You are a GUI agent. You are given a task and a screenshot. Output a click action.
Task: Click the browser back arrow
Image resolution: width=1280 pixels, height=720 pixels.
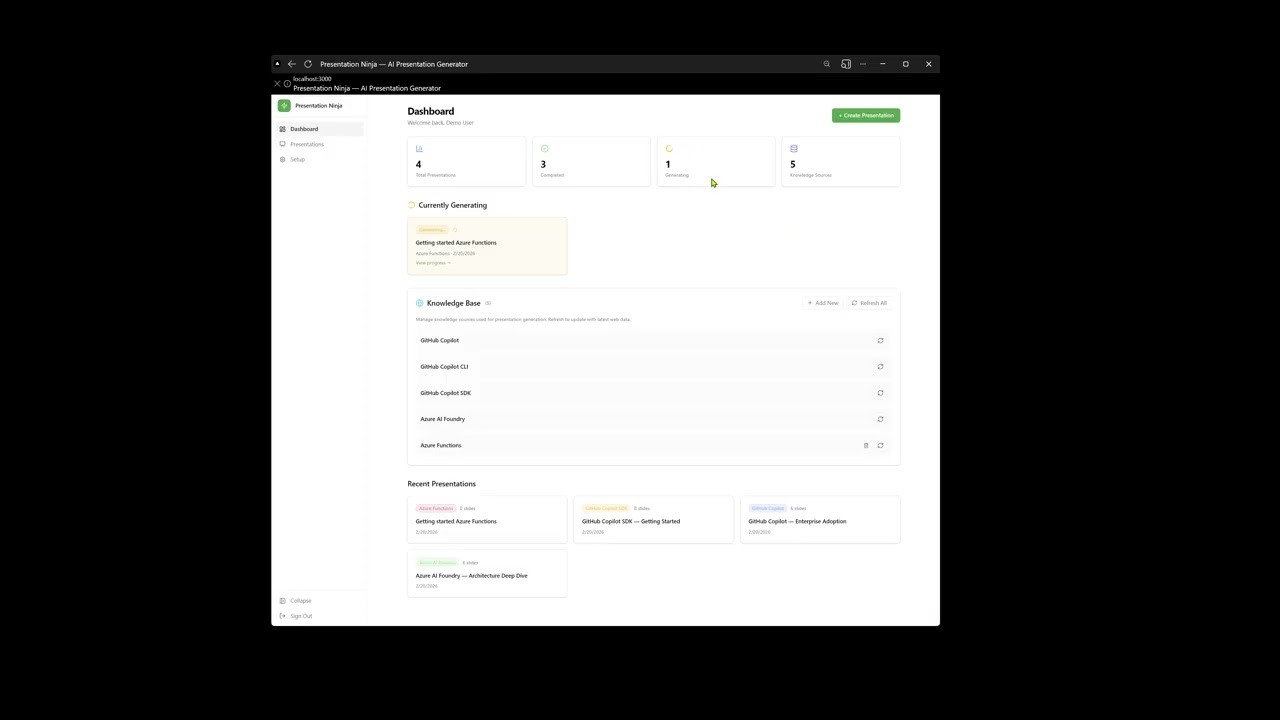tap(292, 64)
